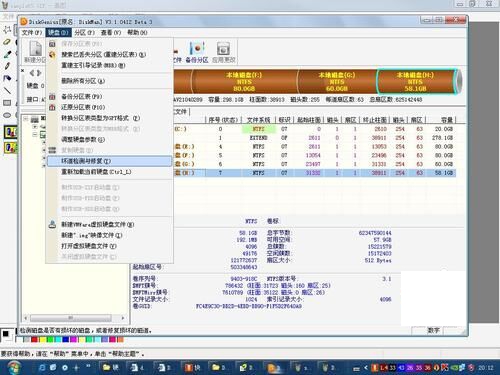Select the rectangle tool in Paint

[7, 103]
